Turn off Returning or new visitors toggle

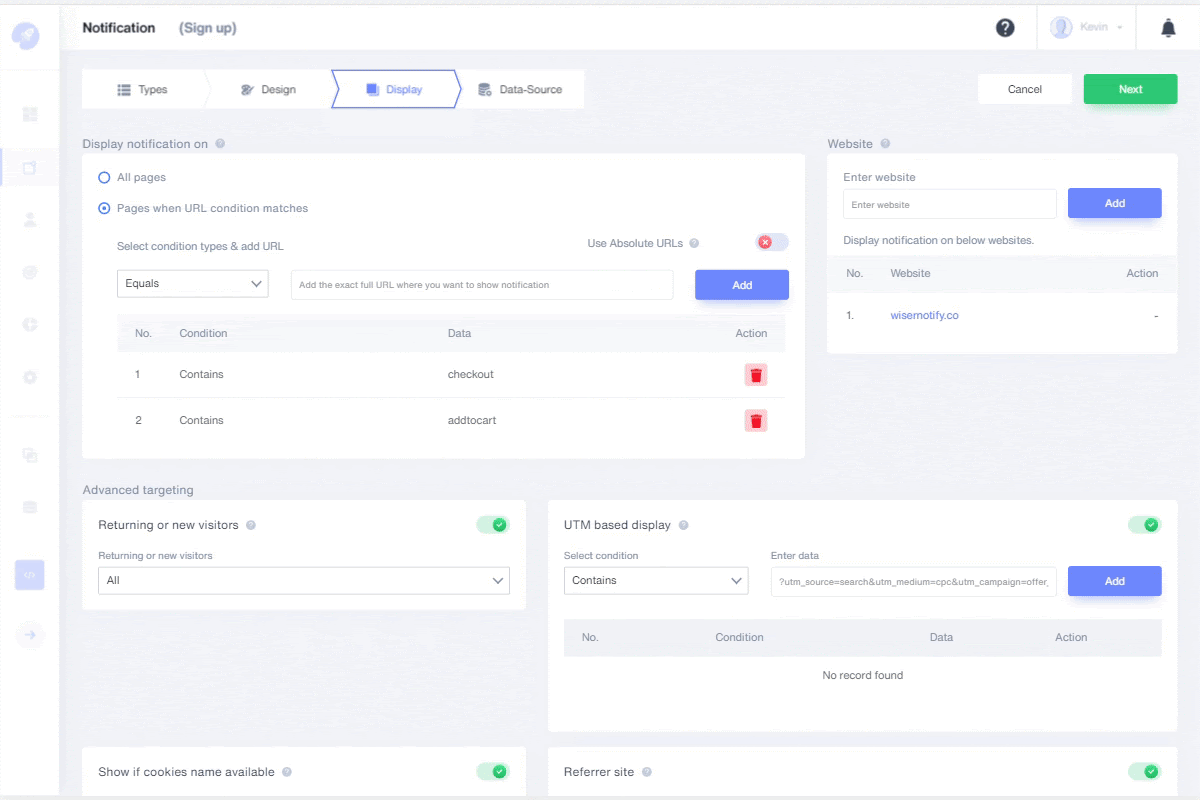point(493,525)
